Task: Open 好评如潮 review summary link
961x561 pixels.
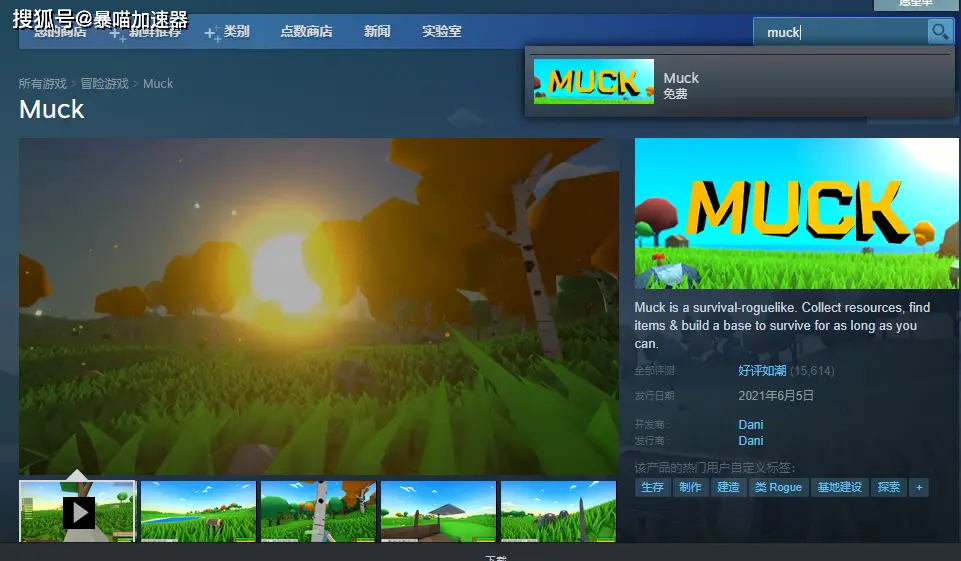Action: pos(762,370)
